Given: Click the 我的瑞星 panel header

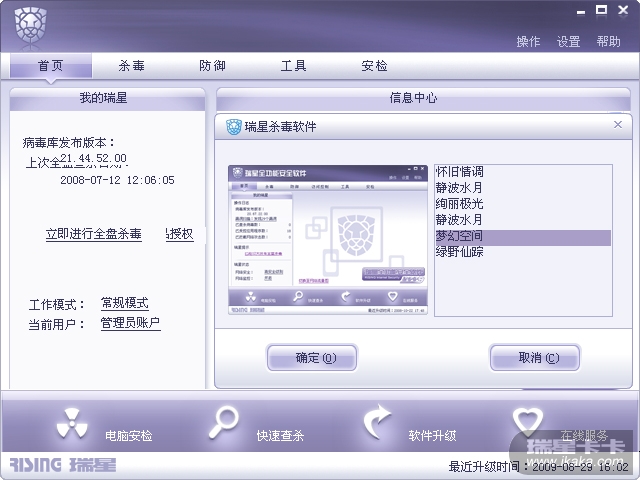Looking at the screenshot, I should 107,98.
